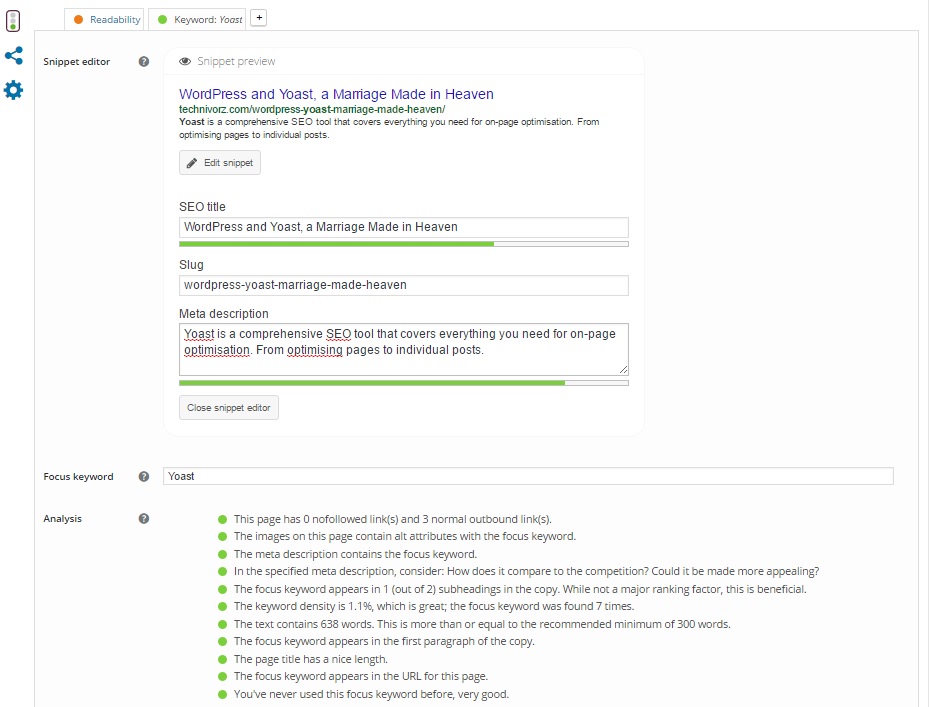Open the blue snippet preview title link
Image resolution: width=929 pixels, height=707 pixels.
336,94
